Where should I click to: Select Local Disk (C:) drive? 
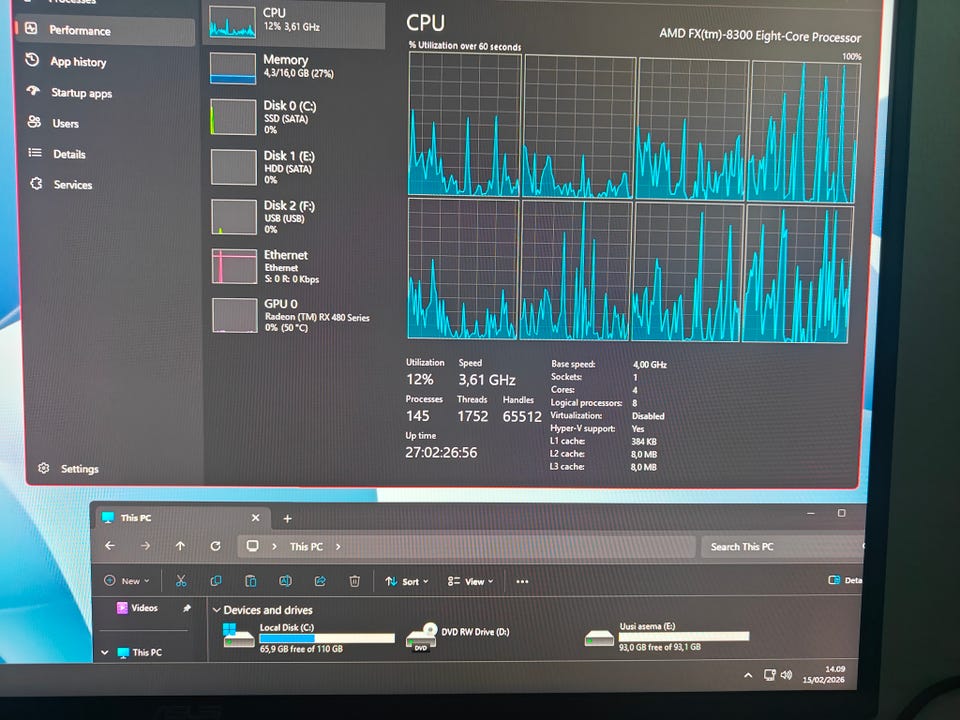point(309,637)
